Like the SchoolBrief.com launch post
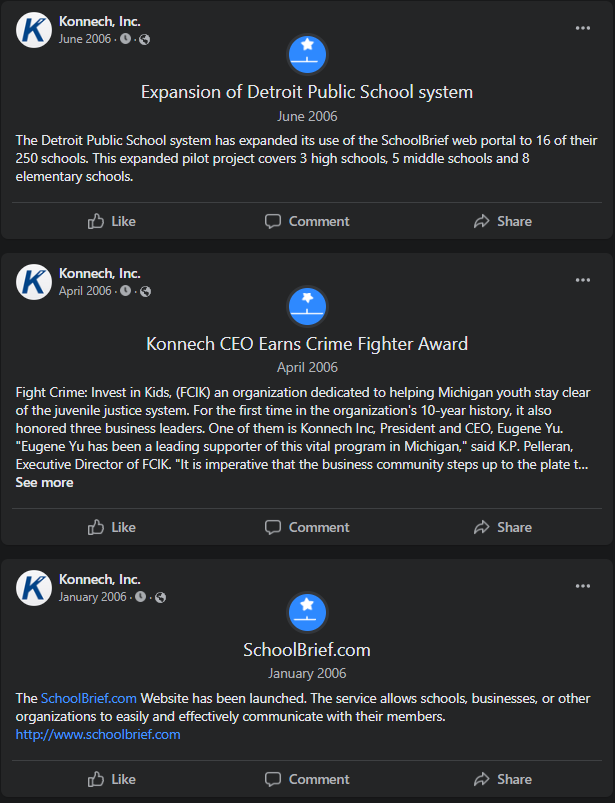 [111, 779]
